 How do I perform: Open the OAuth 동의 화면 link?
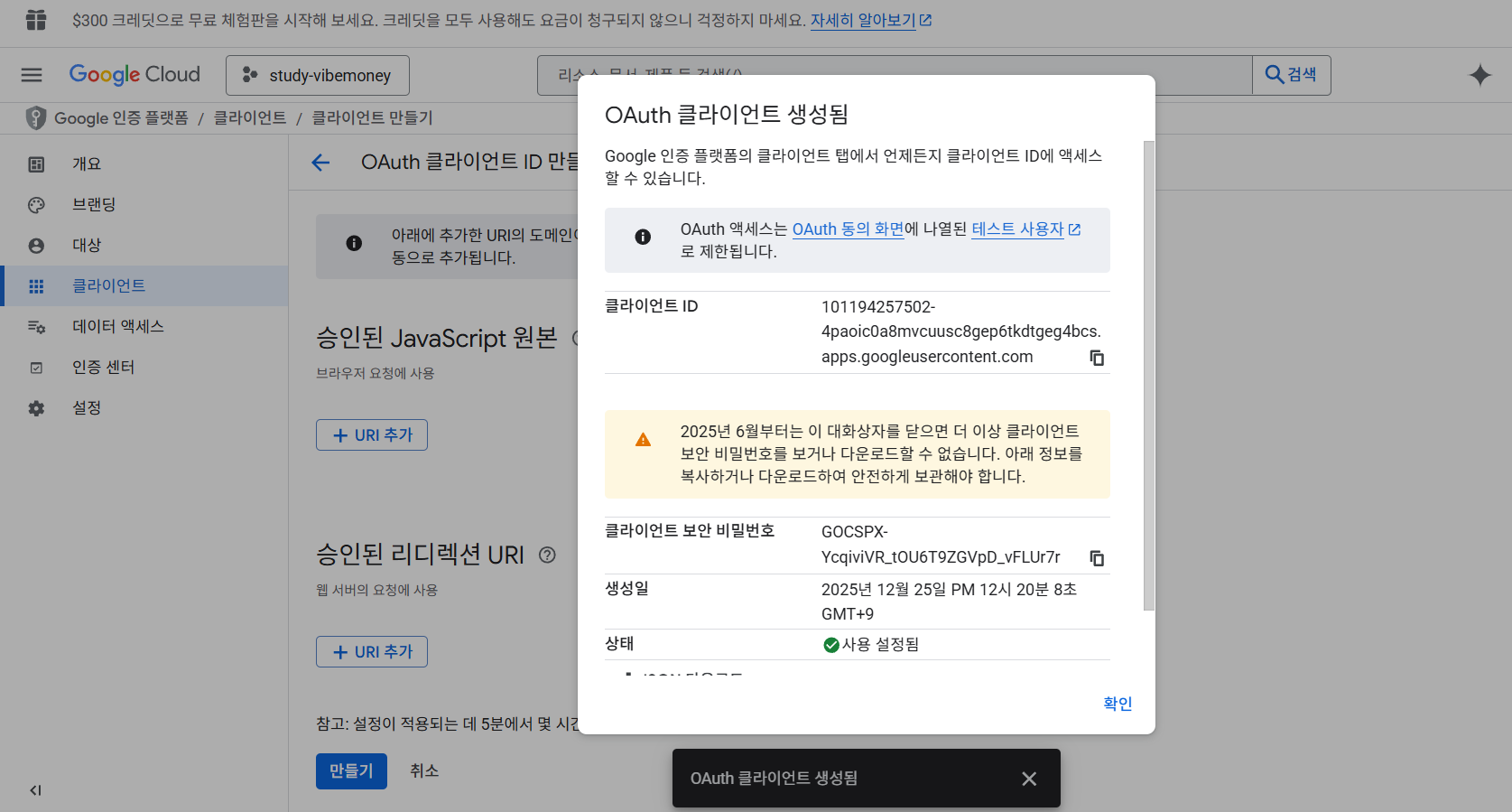click(848, 229)
